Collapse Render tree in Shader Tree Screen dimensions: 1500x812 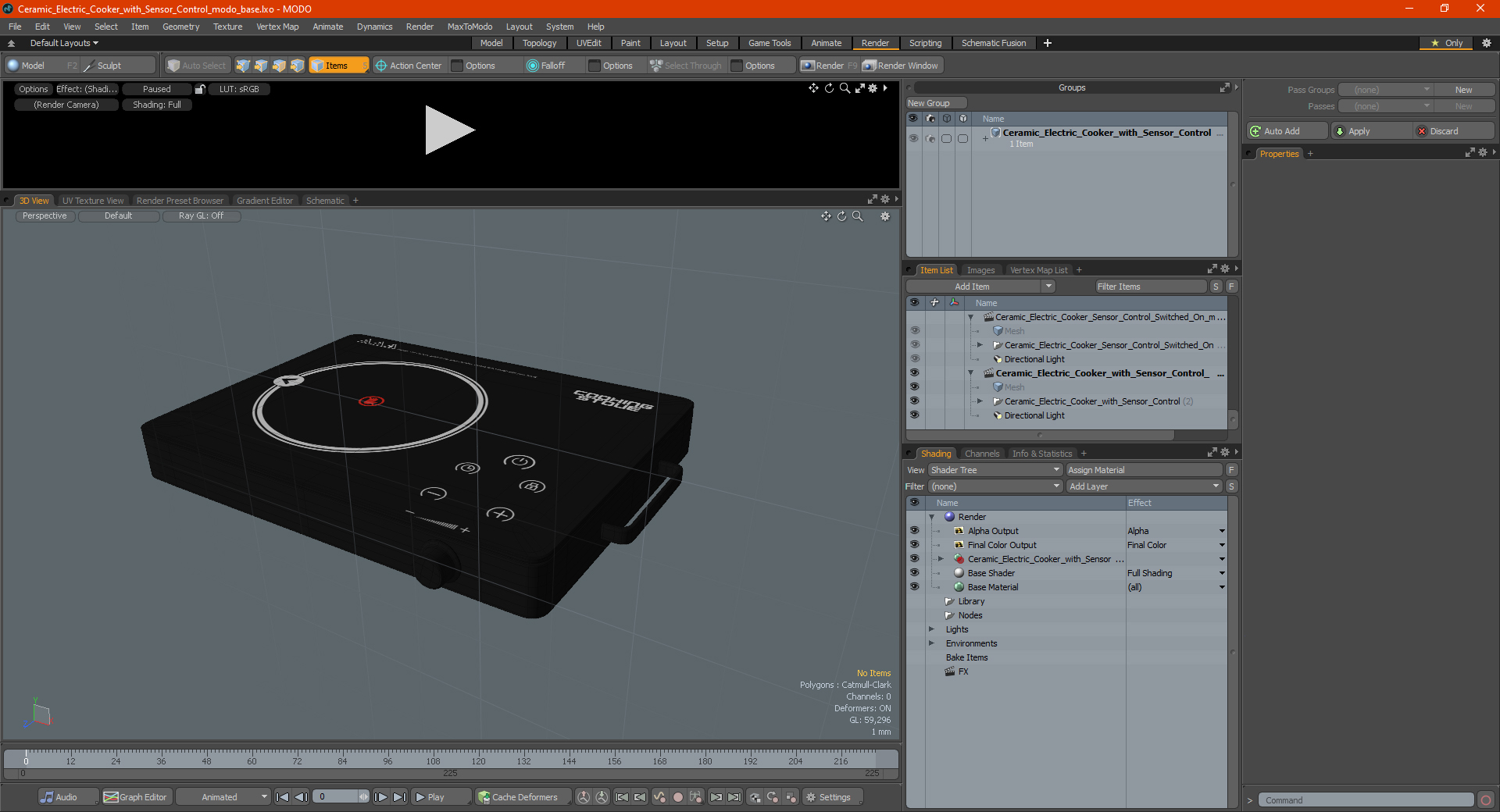click(x=931, y=517)
